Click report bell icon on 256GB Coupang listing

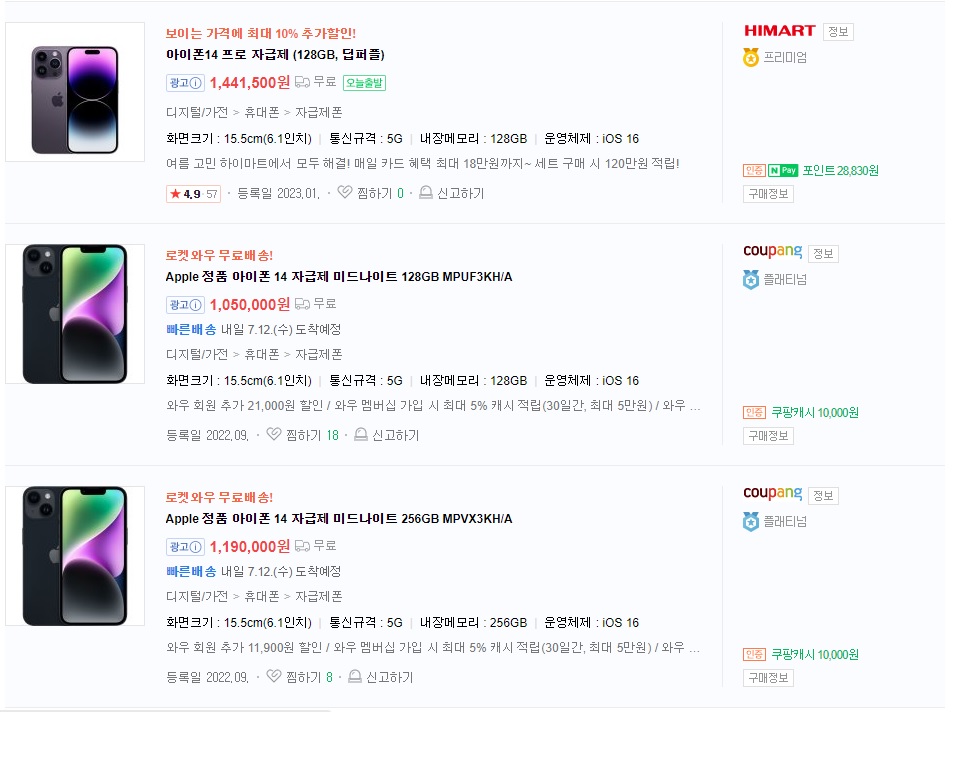[354, 676]
